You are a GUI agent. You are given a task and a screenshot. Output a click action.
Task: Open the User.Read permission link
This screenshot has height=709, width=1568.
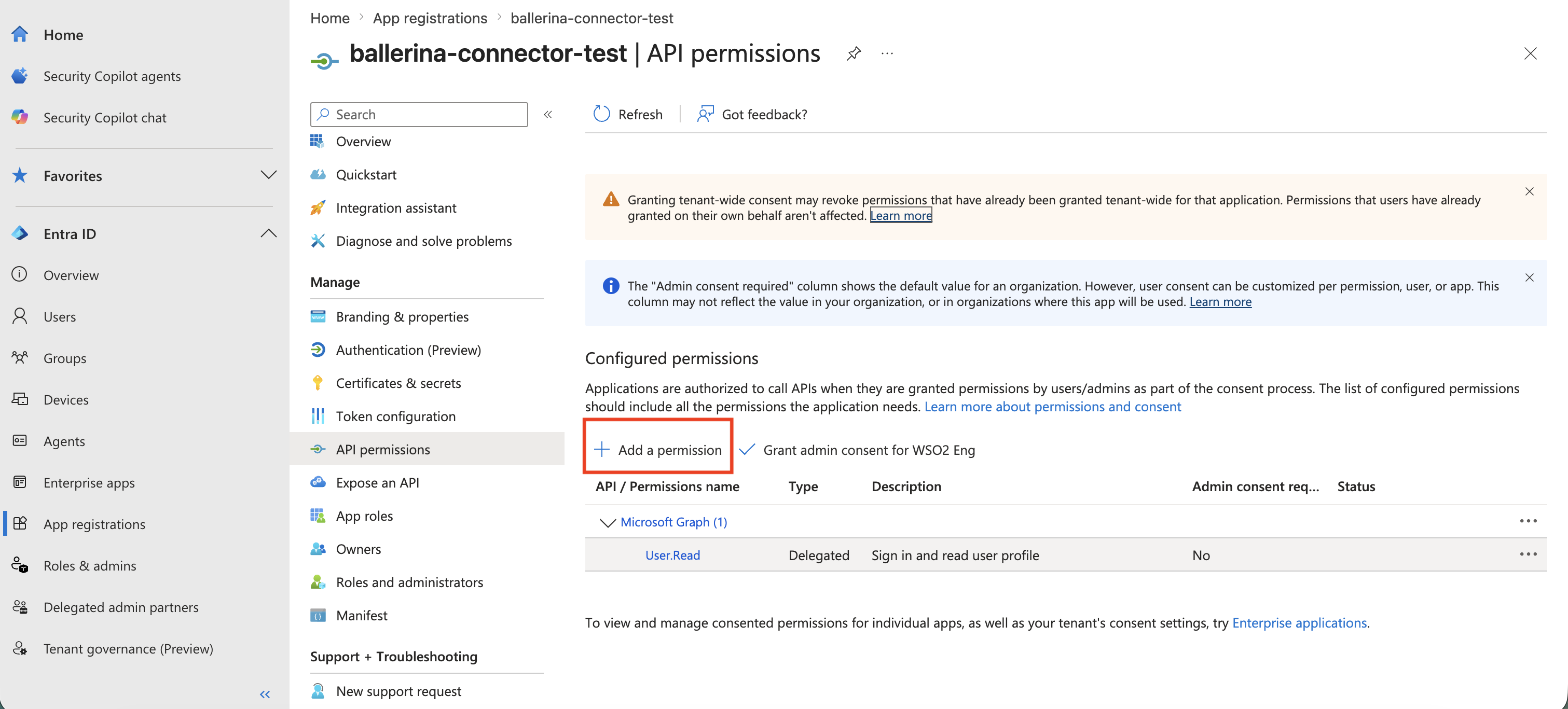(672, 555)
